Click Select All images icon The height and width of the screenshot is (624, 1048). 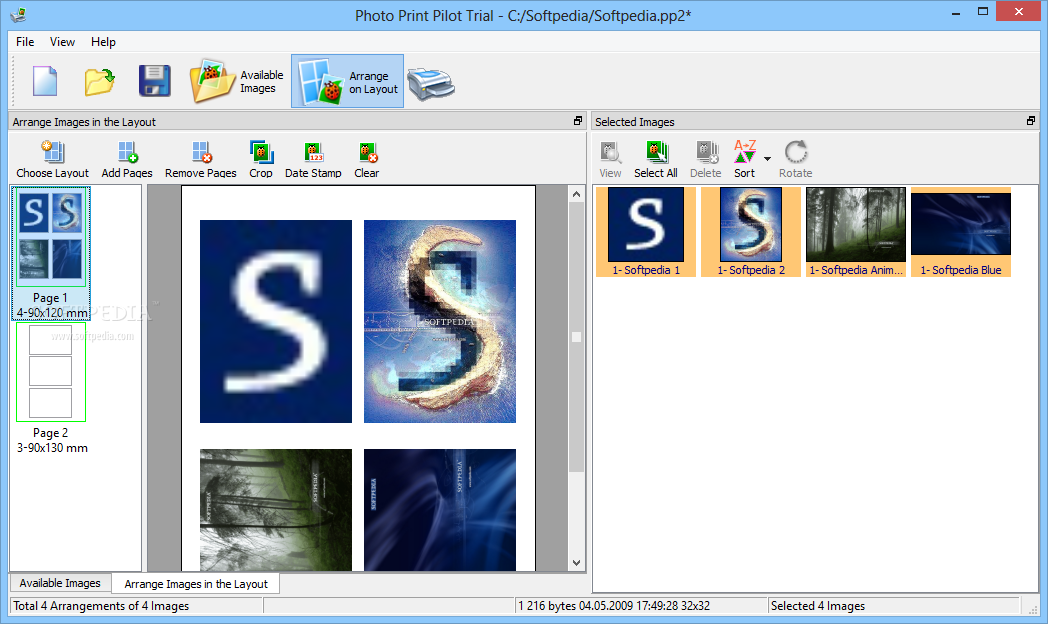point(656,160)
